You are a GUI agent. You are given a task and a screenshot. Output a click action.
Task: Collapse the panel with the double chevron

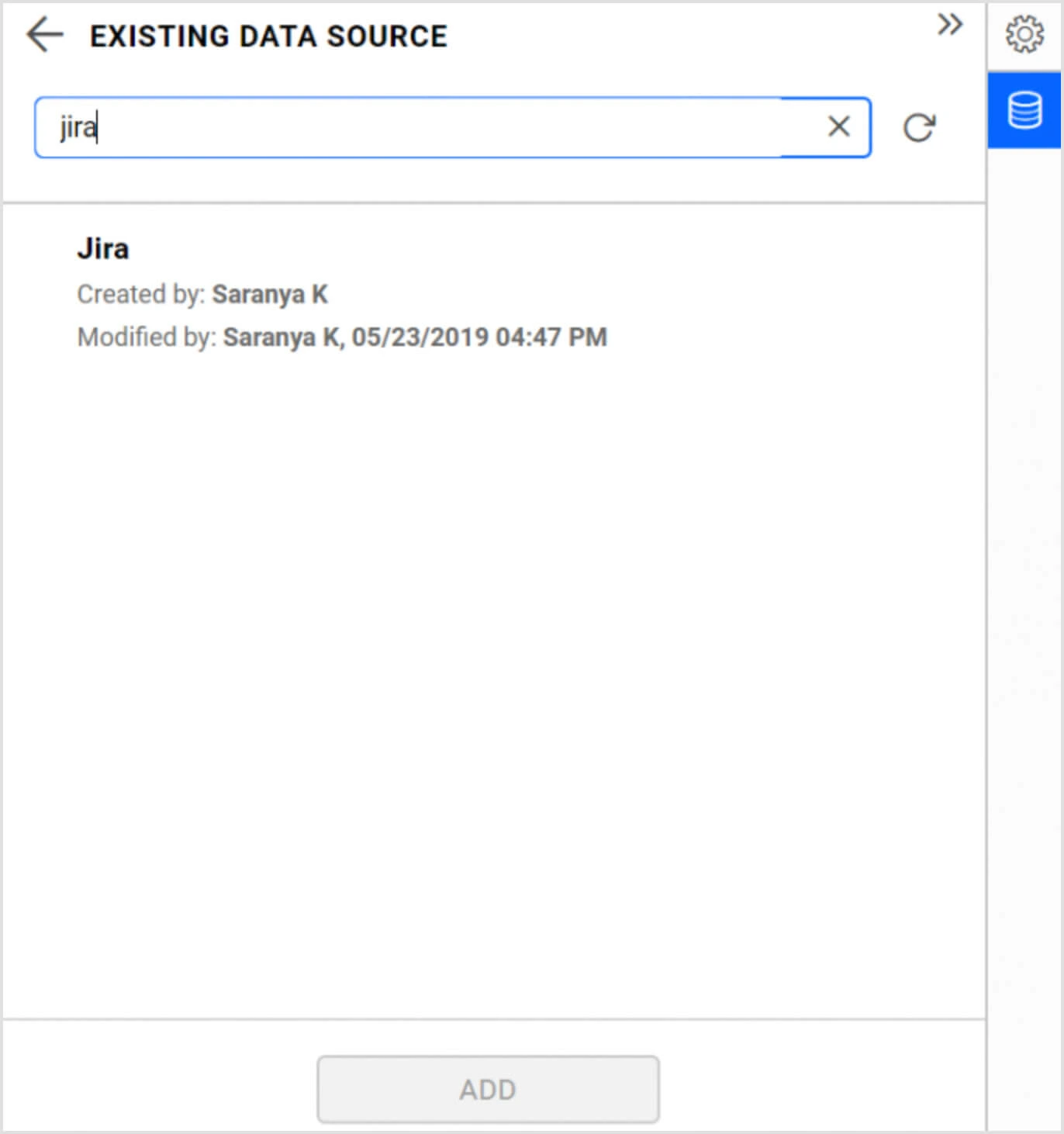949,25
